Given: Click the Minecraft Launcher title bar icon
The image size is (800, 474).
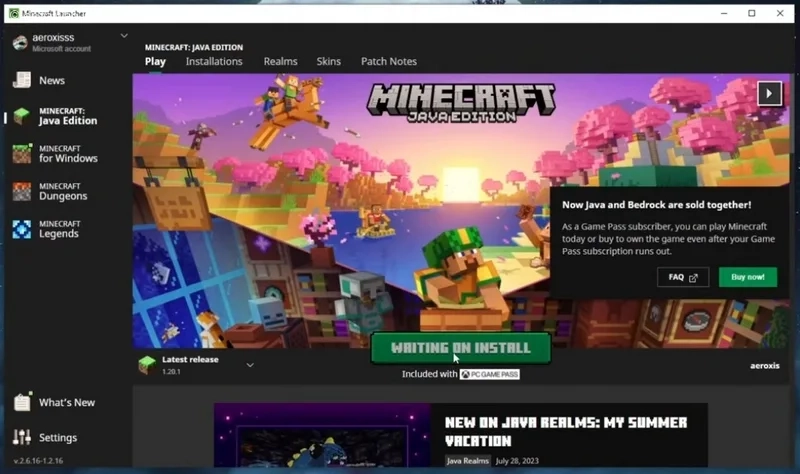Looking at the screenshot, I should coord(14,13).
